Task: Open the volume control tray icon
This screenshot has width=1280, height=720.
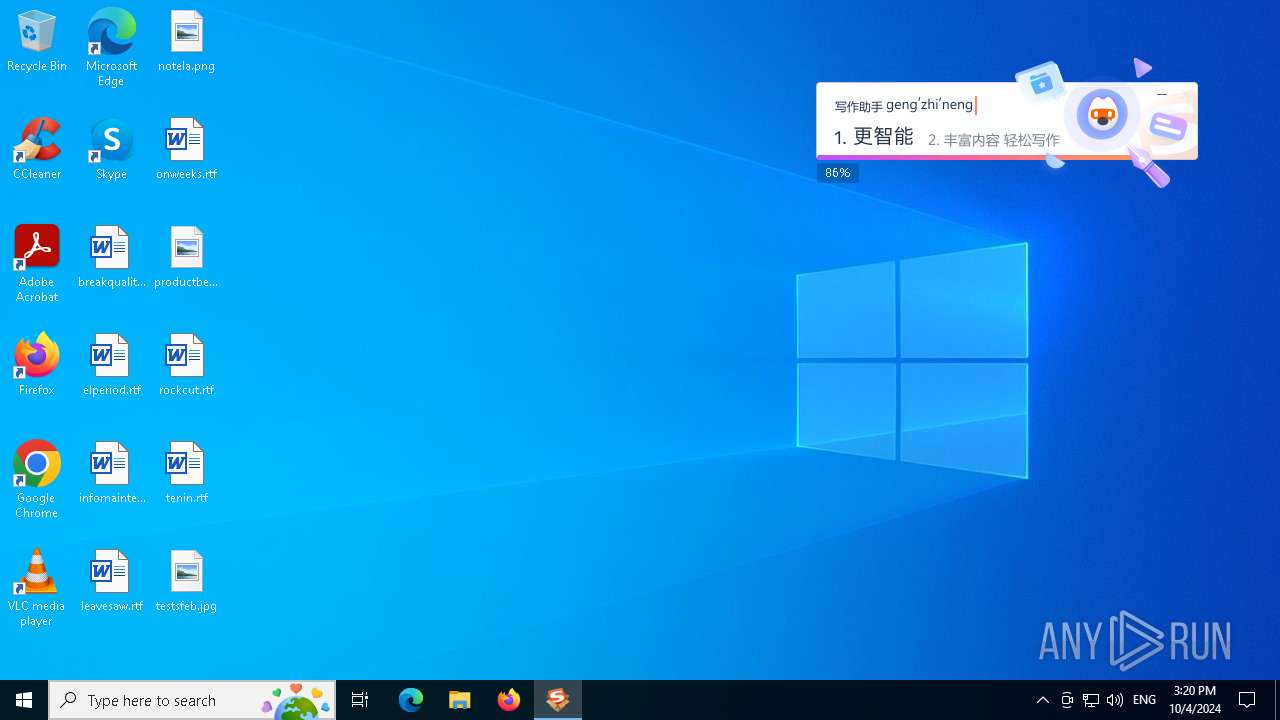Action: click(1115, 700)
